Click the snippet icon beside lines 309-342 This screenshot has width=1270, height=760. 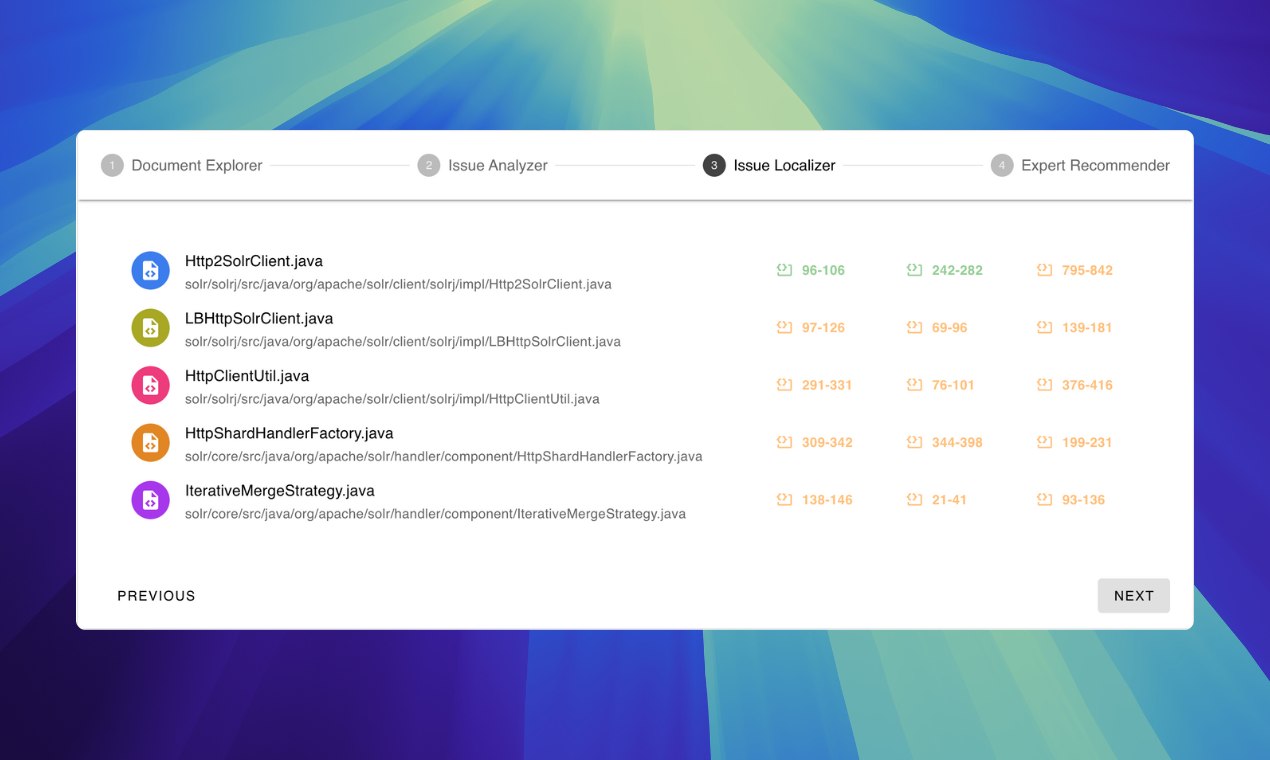[784, 442]
